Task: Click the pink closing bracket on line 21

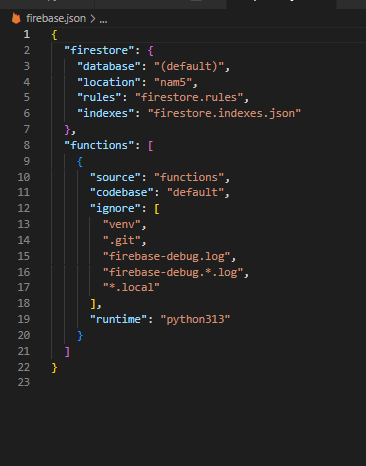Action: 67,352
